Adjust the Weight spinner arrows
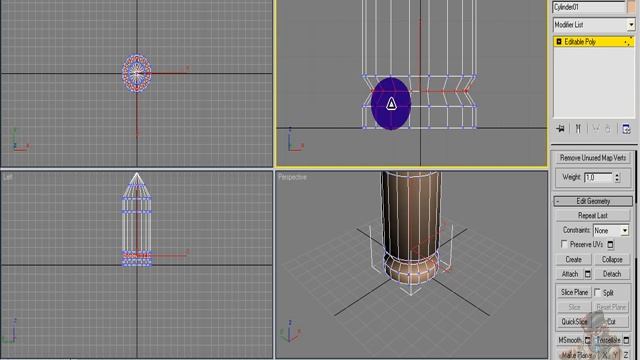This screenshot has width=640, height=360. pyautogui.click(x=617, y=178)
